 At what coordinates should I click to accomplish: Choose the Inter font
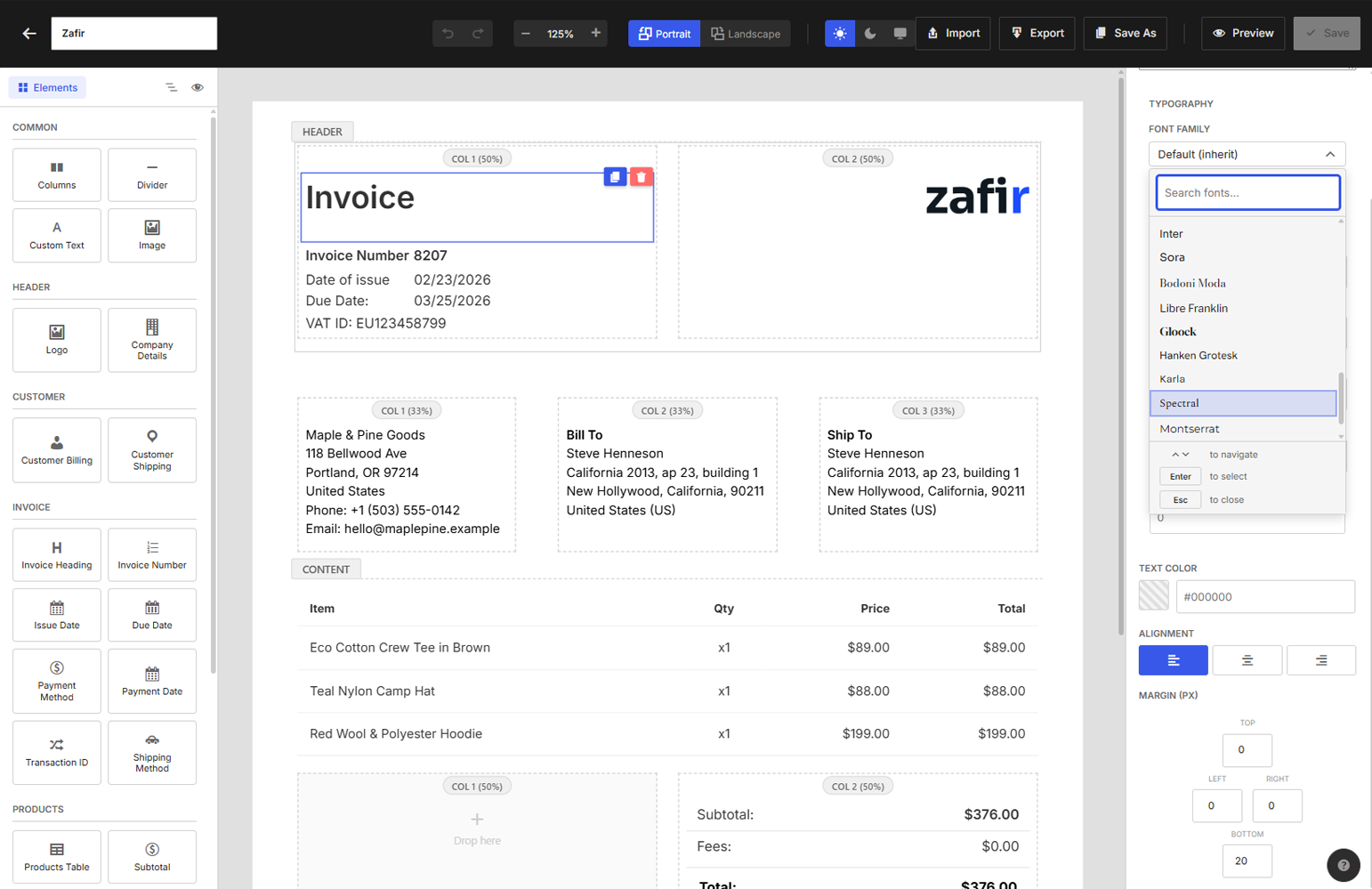pos(1243,233)
